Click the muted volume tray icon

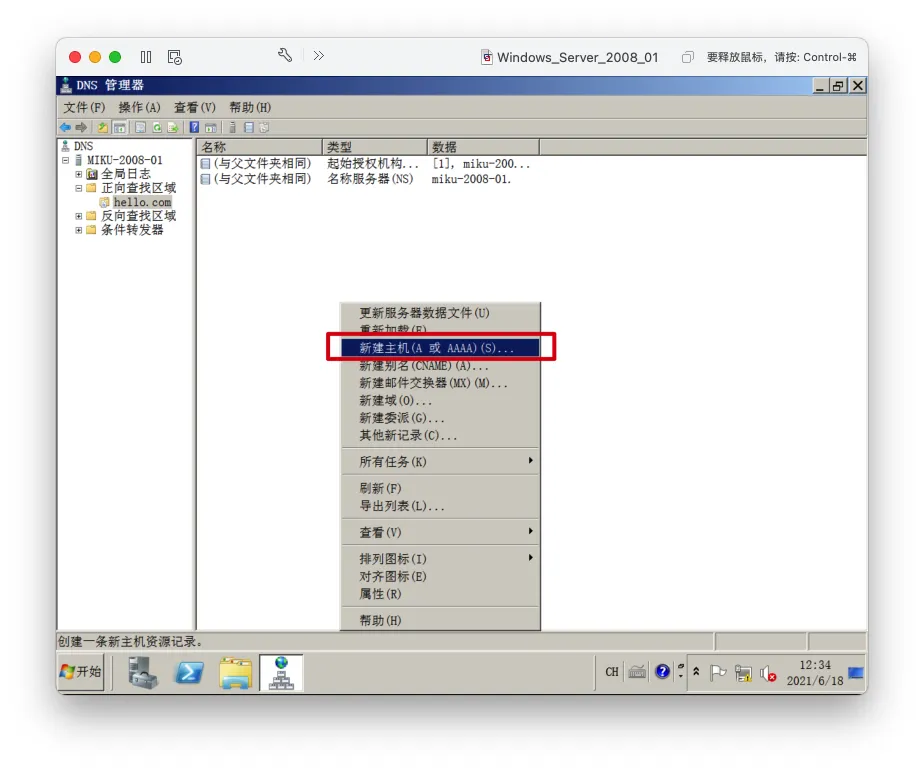[768, 673]
